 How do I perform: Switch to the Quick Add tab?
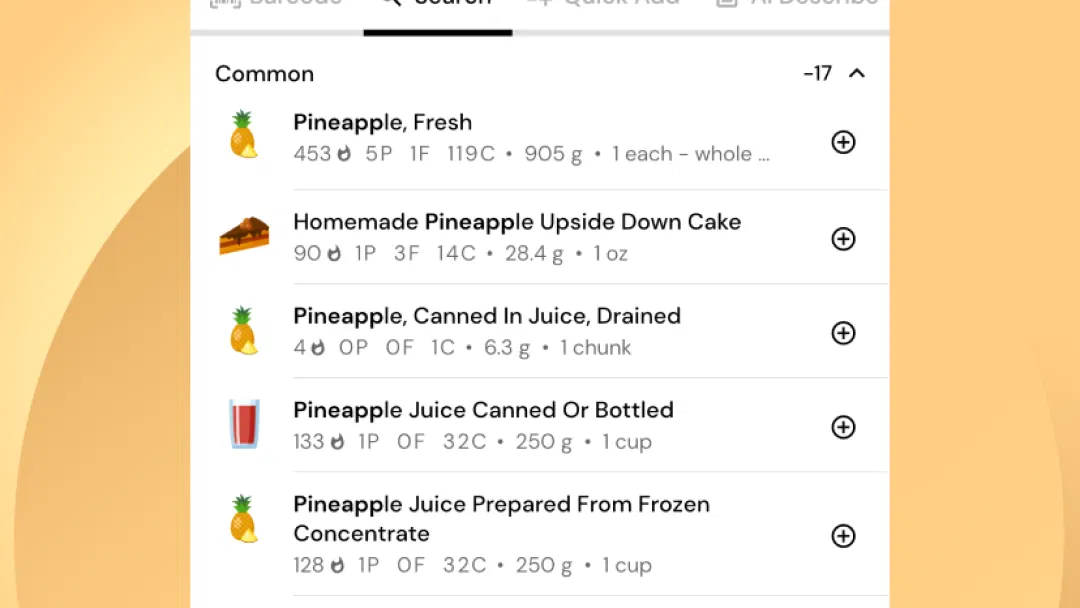pyautogui.click(x=603, y=3)
